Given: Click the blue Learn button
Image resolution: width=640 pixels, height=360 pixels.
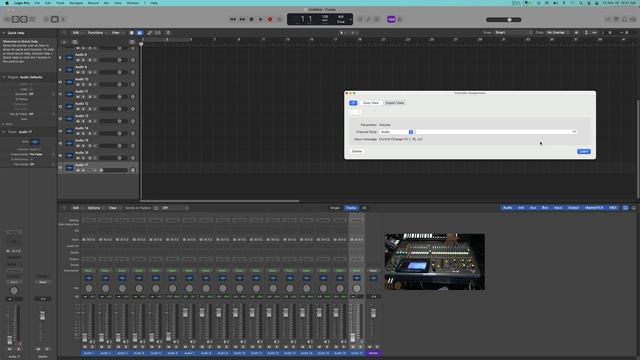Looking at the screenshot, I should tap(584, 151).
